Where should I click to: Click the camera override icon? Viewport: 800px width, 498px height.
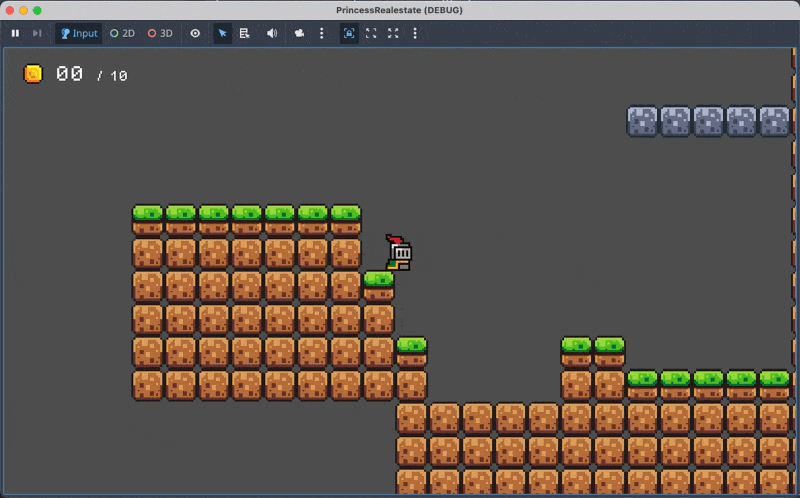[300, 33]
